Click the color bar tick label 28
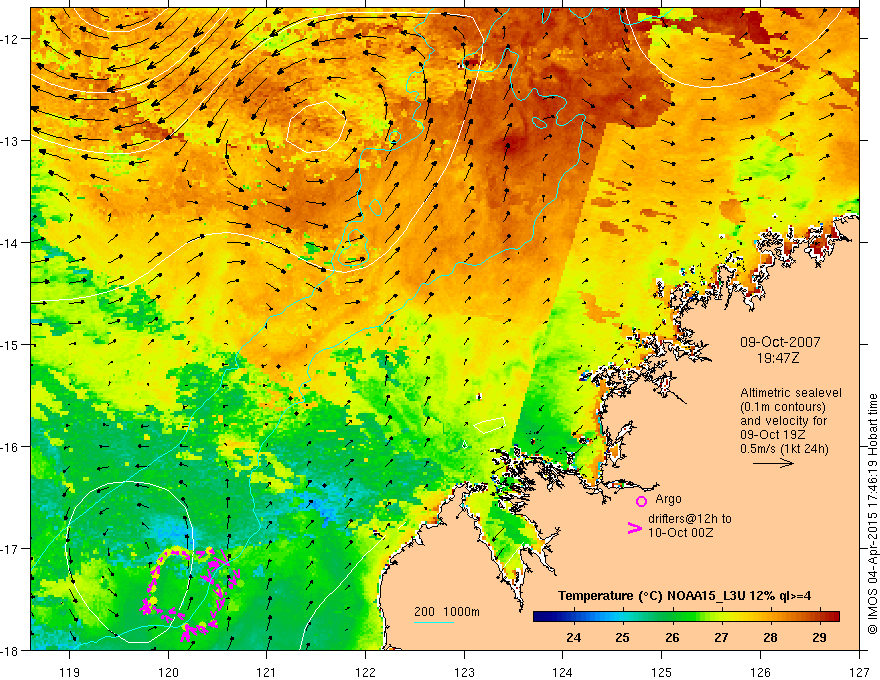 [x=770, y=637]
